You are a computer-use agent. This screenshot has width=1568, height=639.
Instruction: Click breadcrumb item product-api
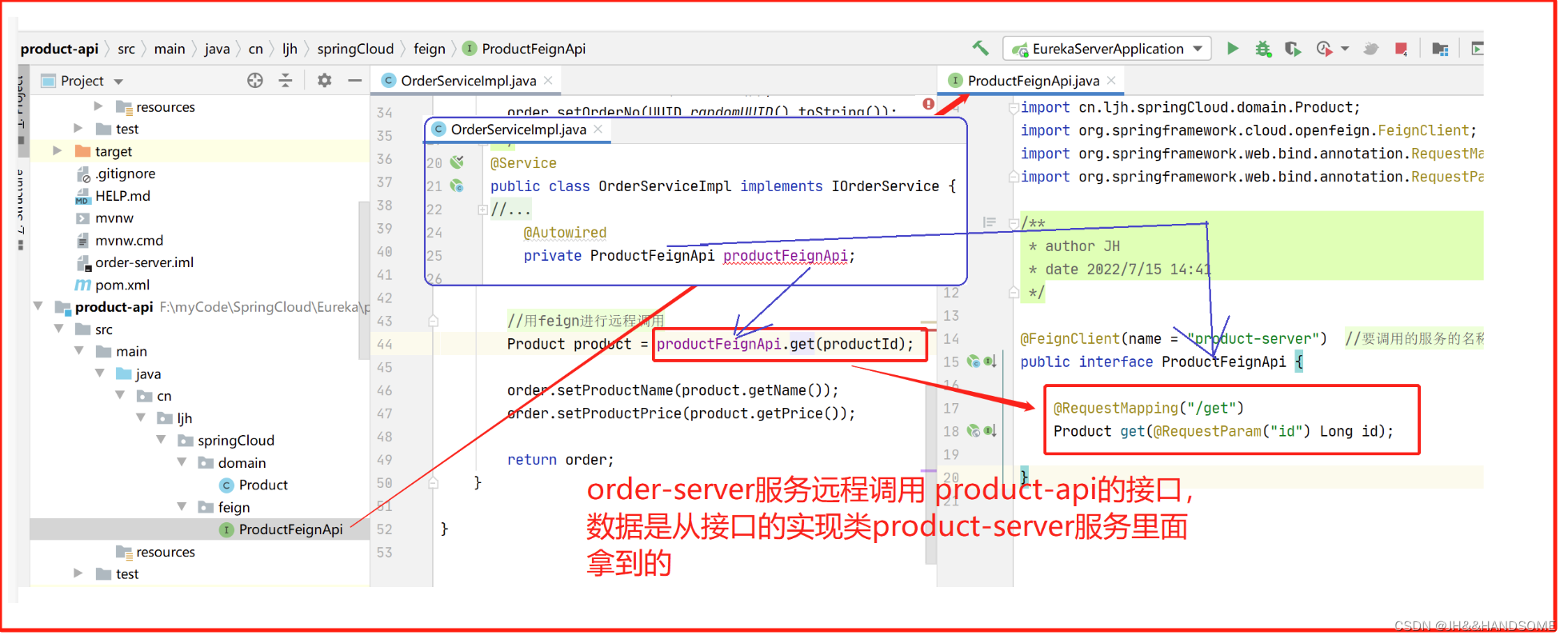59,49
